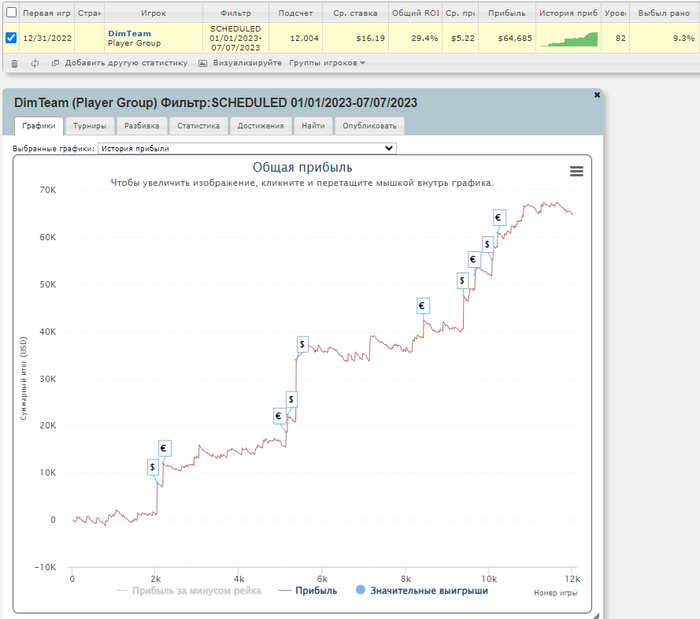Switch to the Турниры tab
This screenshot has width=700, height=619.
pos(90,126)
